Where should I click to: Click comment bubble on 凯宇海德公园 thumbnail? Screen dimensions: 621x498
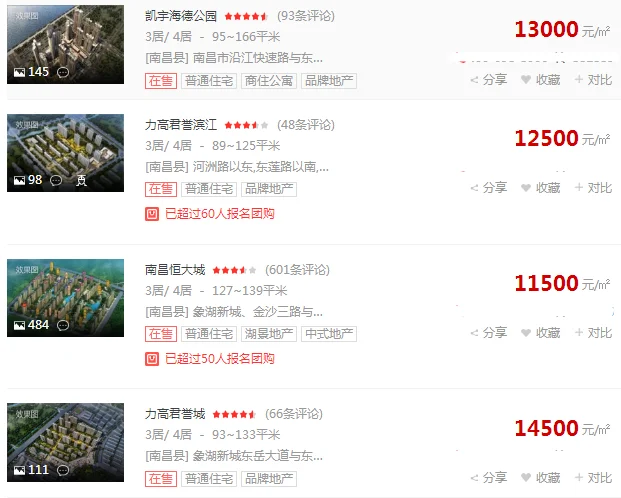coord(63,73)
